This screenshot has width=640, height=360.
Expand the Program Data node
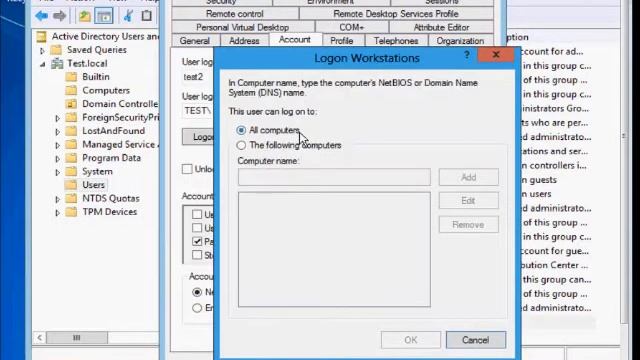(x=57, y=159)
